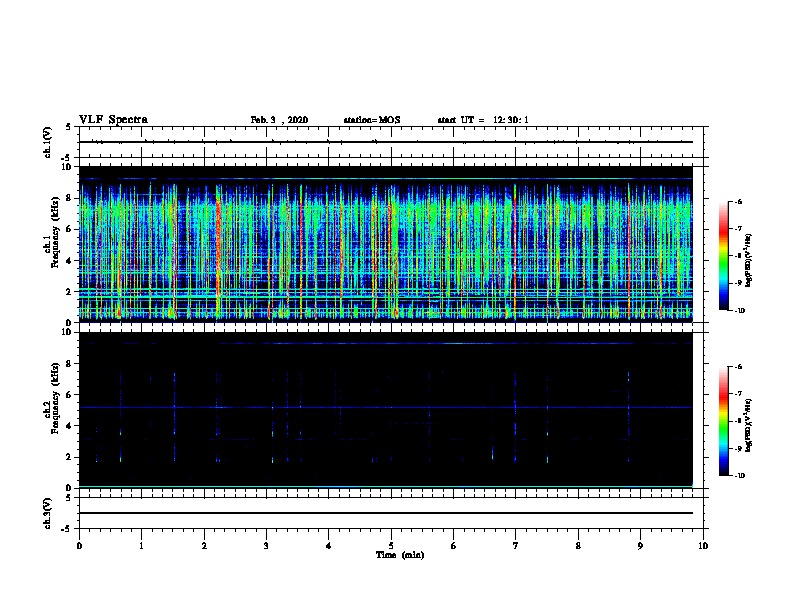The width and height of the screenshot is (792, 612).
Task: Select the date text 'Feb. 3, 2020'
Action: 279,120
